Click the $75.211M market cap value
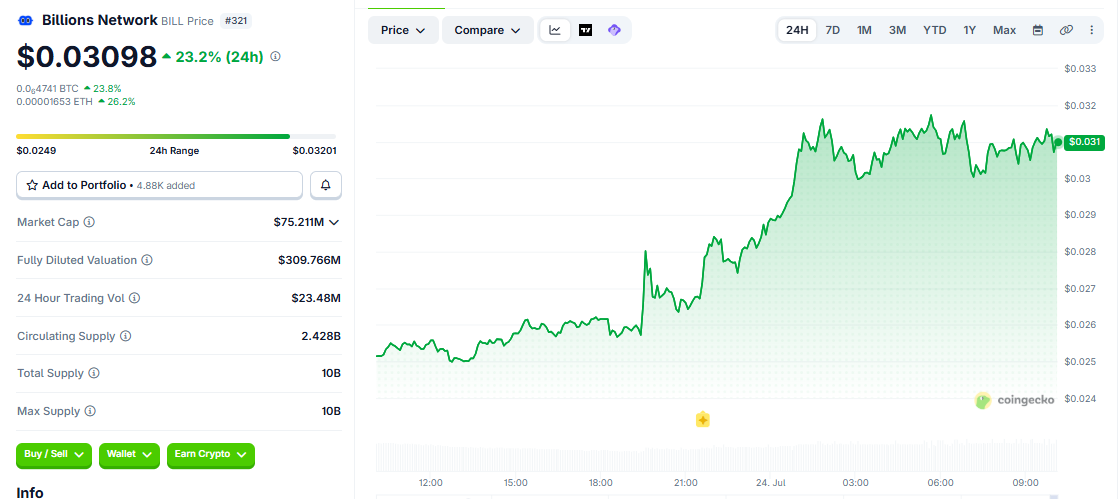Viewport: 1119px width, 499px height. pyautogui.click(x=298, y=222)
